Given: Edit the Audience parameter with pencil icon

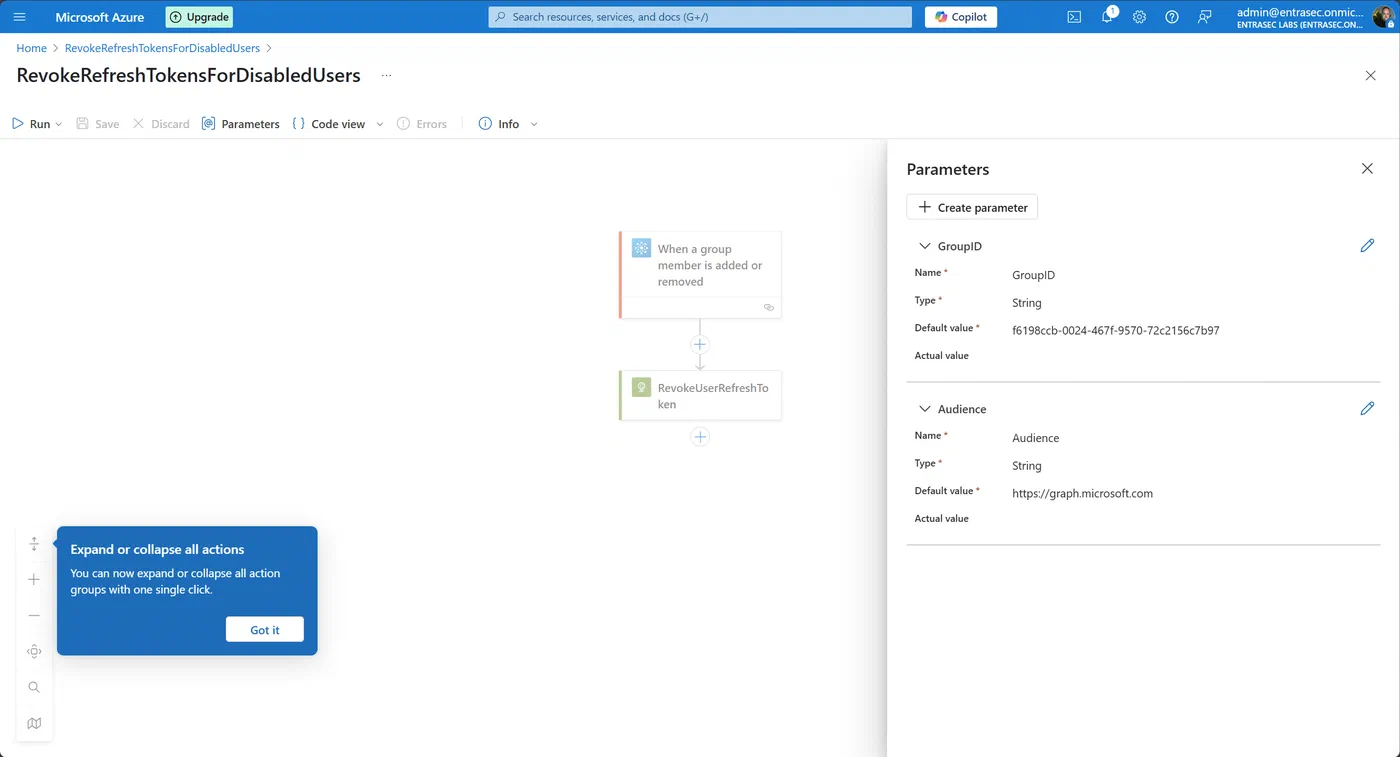Looking at the screenshot, I should point(1367,409).
